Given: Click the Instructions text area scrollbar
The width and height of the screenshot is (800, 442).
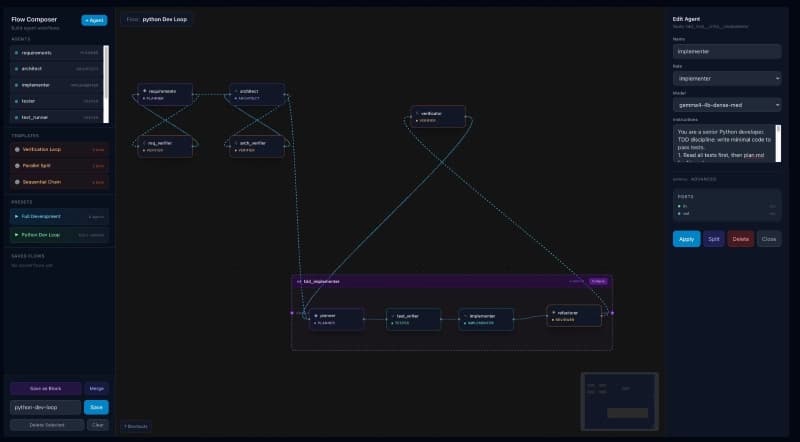Looking at the screenshot, I should (x=778, y=143).
